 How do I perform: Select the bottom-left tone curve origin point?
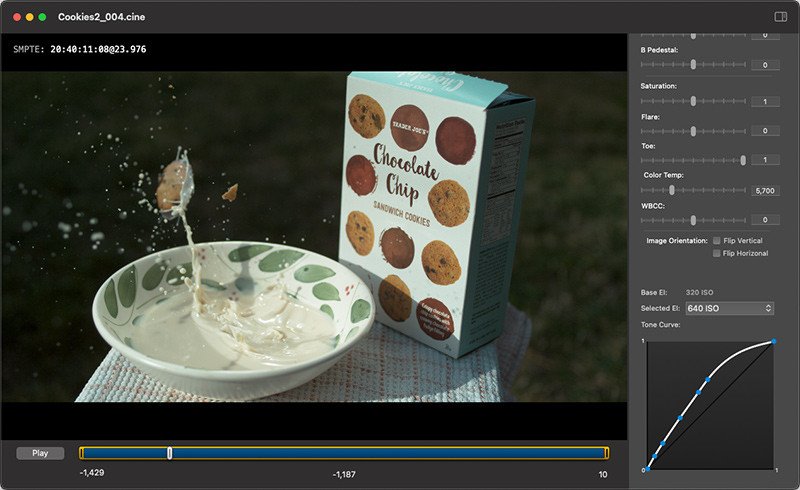pos(647,469)
